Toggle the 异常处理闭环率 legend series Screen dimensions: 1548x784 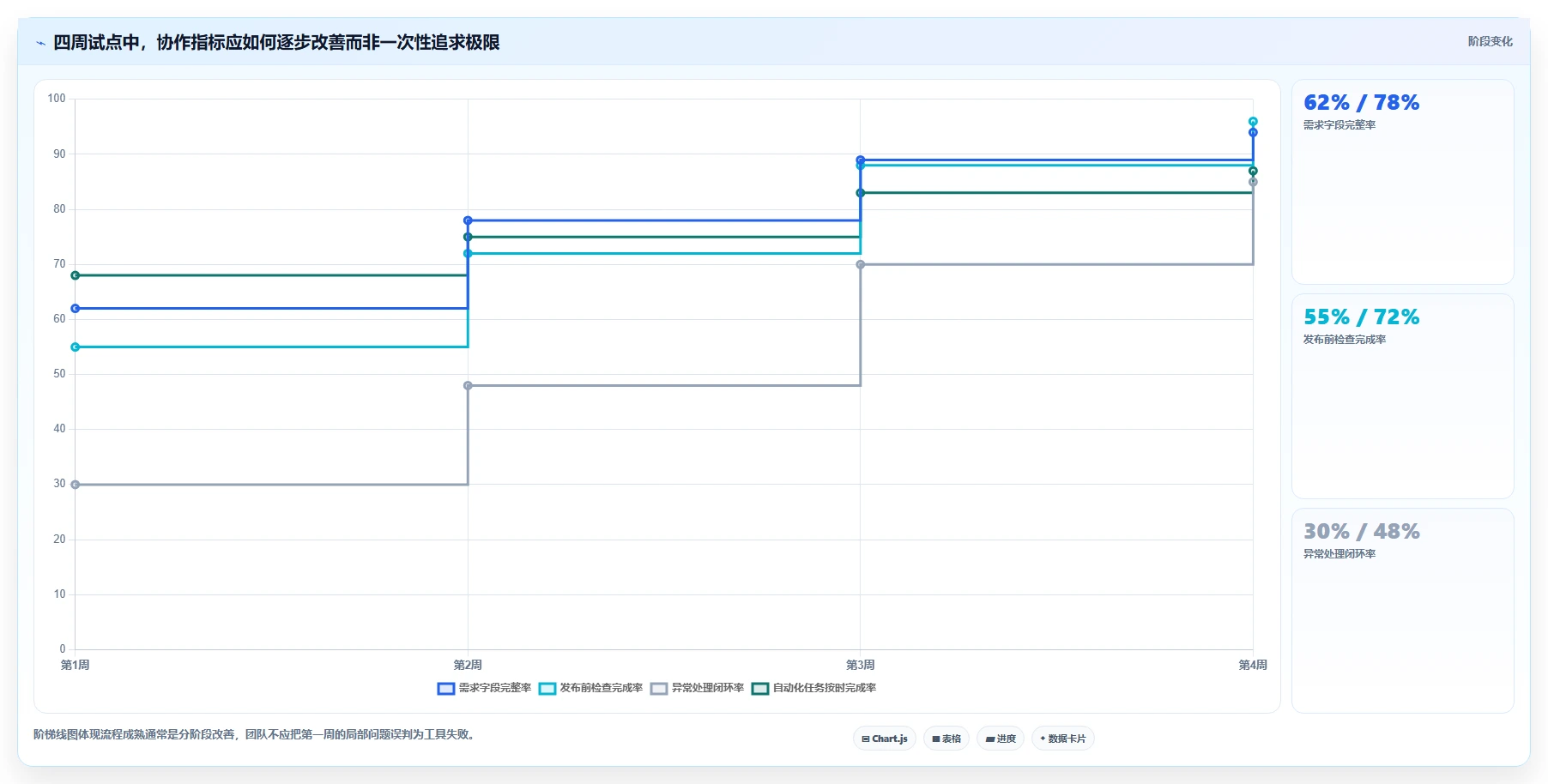pyautogui.click(x=697, y=688)
